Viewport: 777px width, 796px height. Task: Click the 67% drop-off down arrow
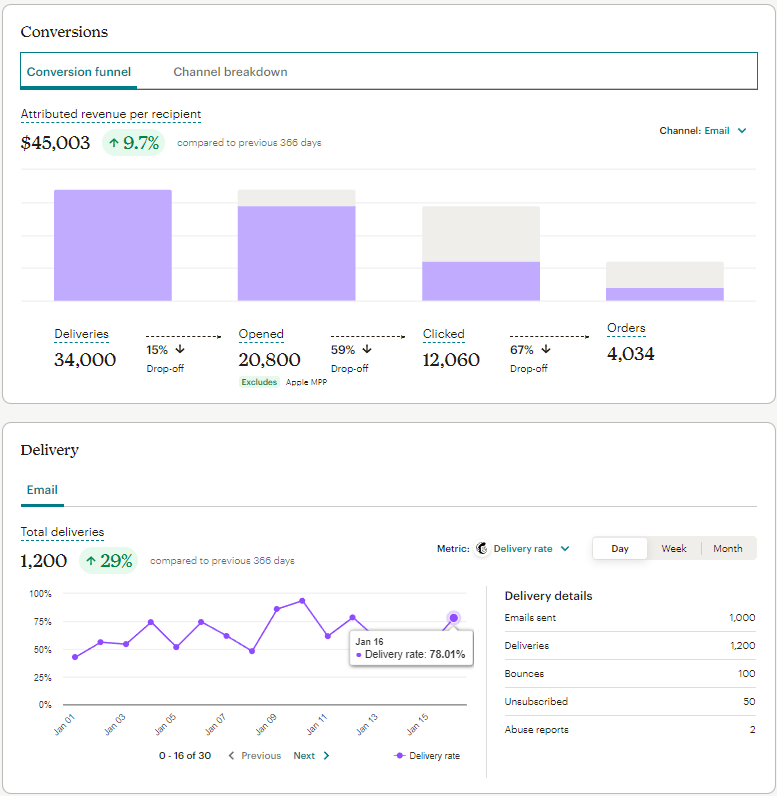[546, 349]
